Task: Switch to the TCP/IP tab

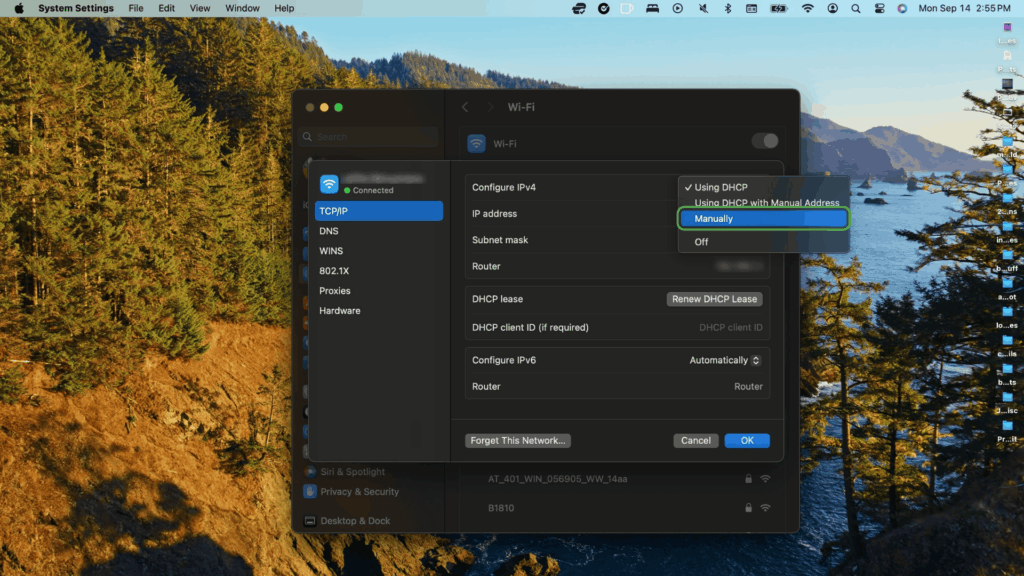Action: click(379, 211)
